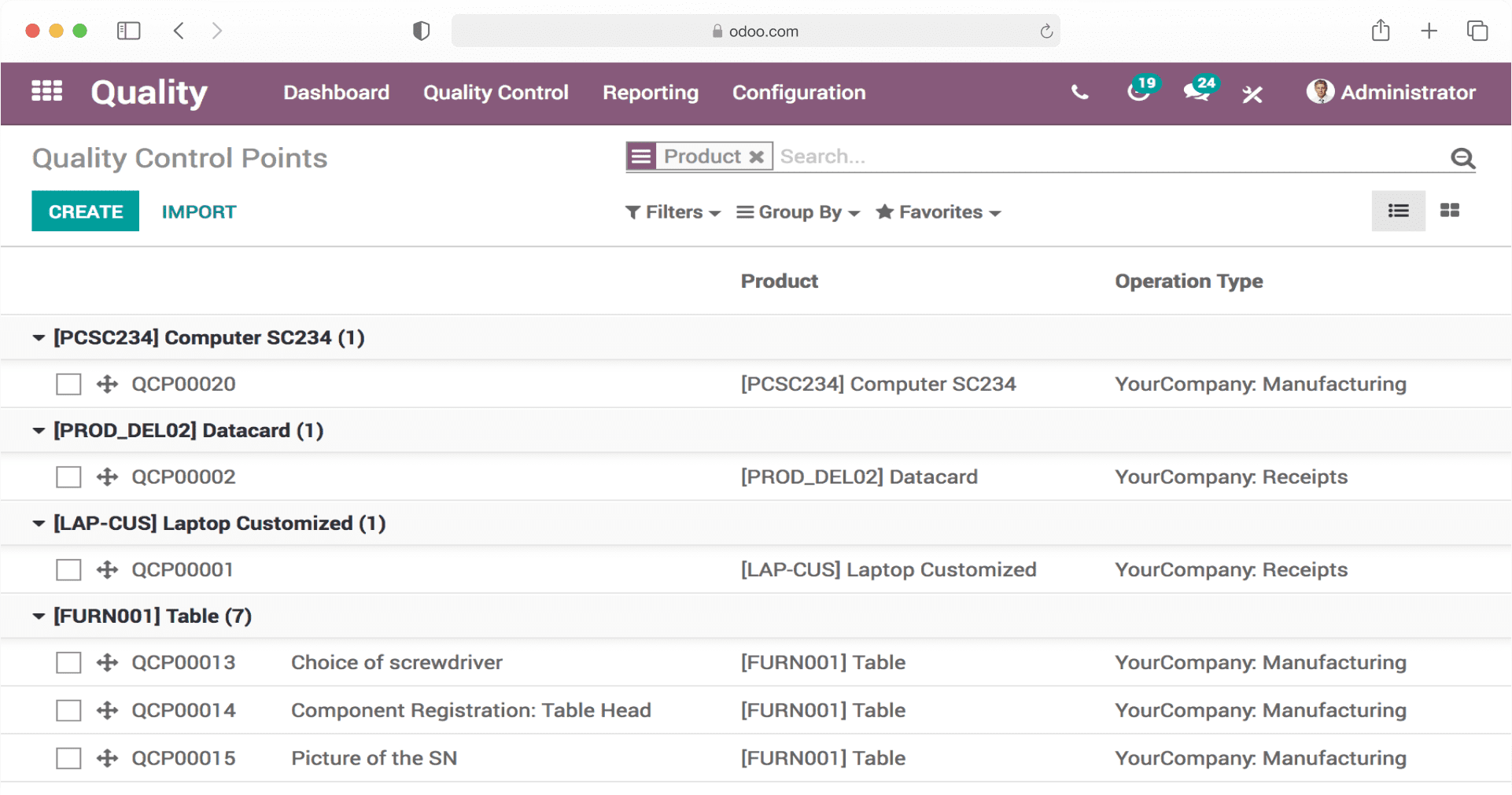Open the Quality Control menu
Screen dimensions: 1512x795
point(496,93)
